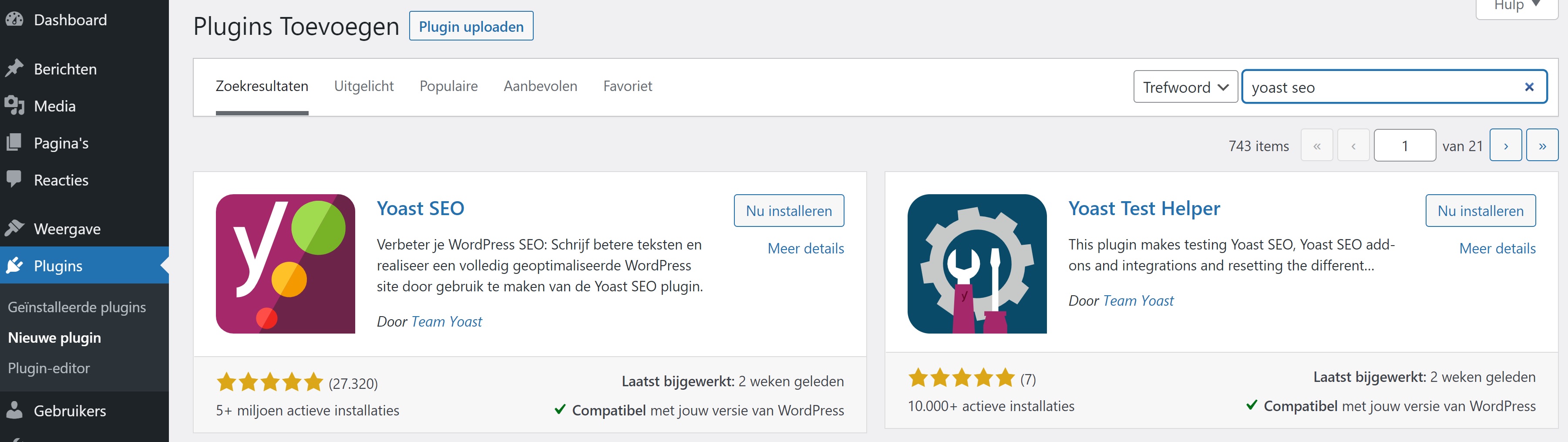Click the Berichten pushpin icon
Image resolution: width=1568 pixels, height=442 pixels.
[x=15, y=68]
